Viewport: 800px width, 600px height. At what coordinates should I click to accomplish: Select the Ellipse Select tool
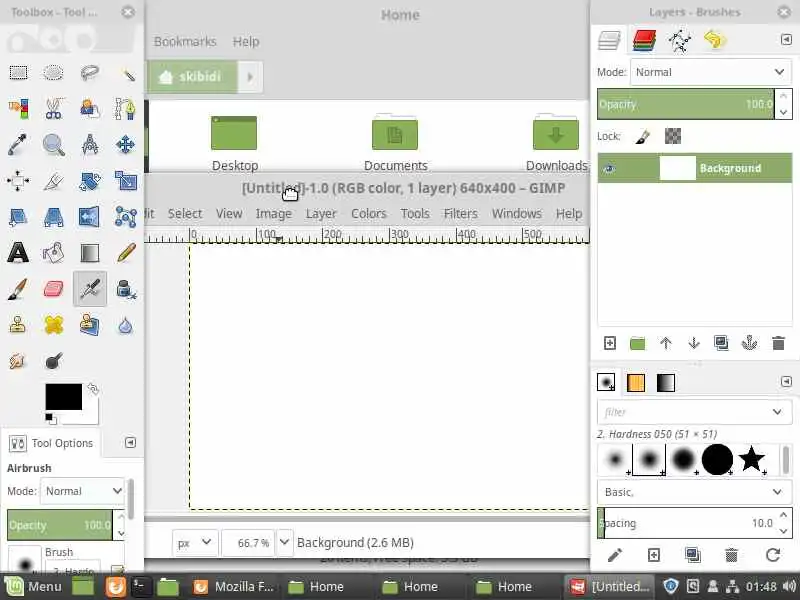(x=53, y=73)
